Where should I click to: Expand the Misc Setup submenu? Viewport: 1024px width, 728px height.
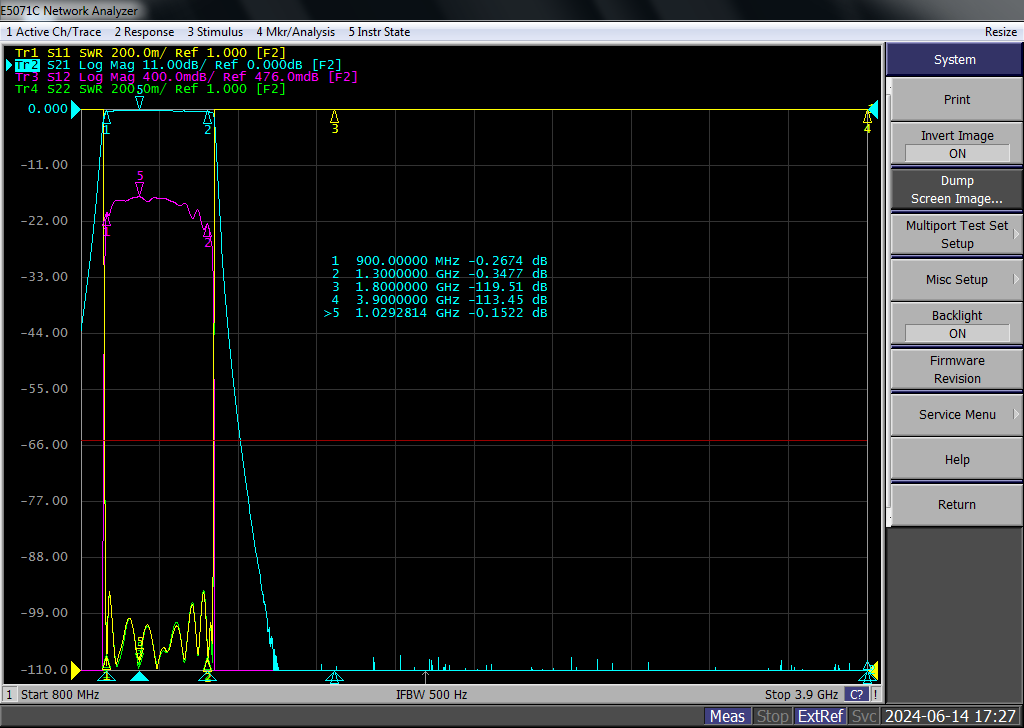[x=957, y=279]
